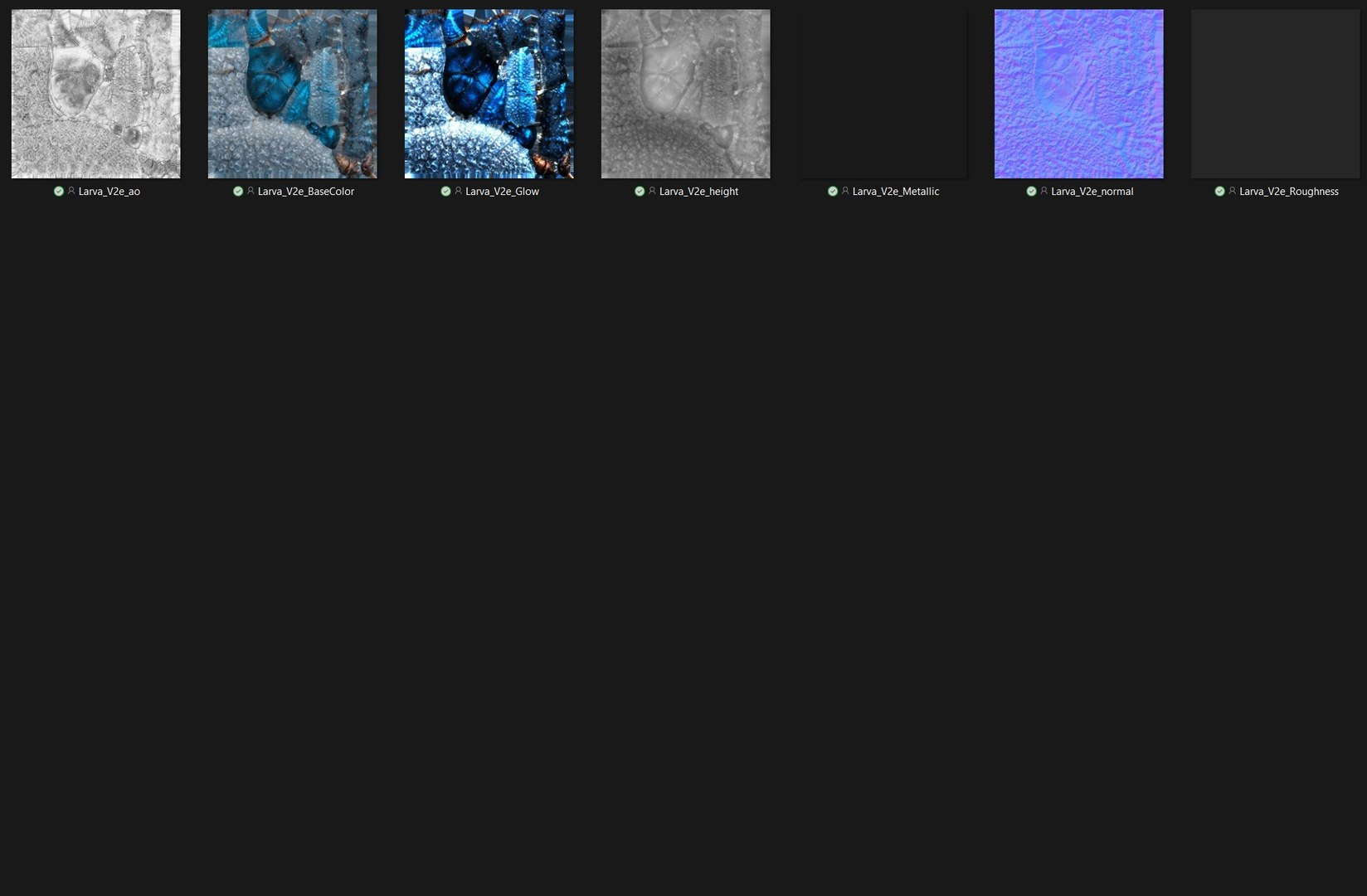The width and height of the screenshot is (1367, 896).
Task: Click the green sync checkmark beside Larva_V2e_Metallic
Action: 833,192
